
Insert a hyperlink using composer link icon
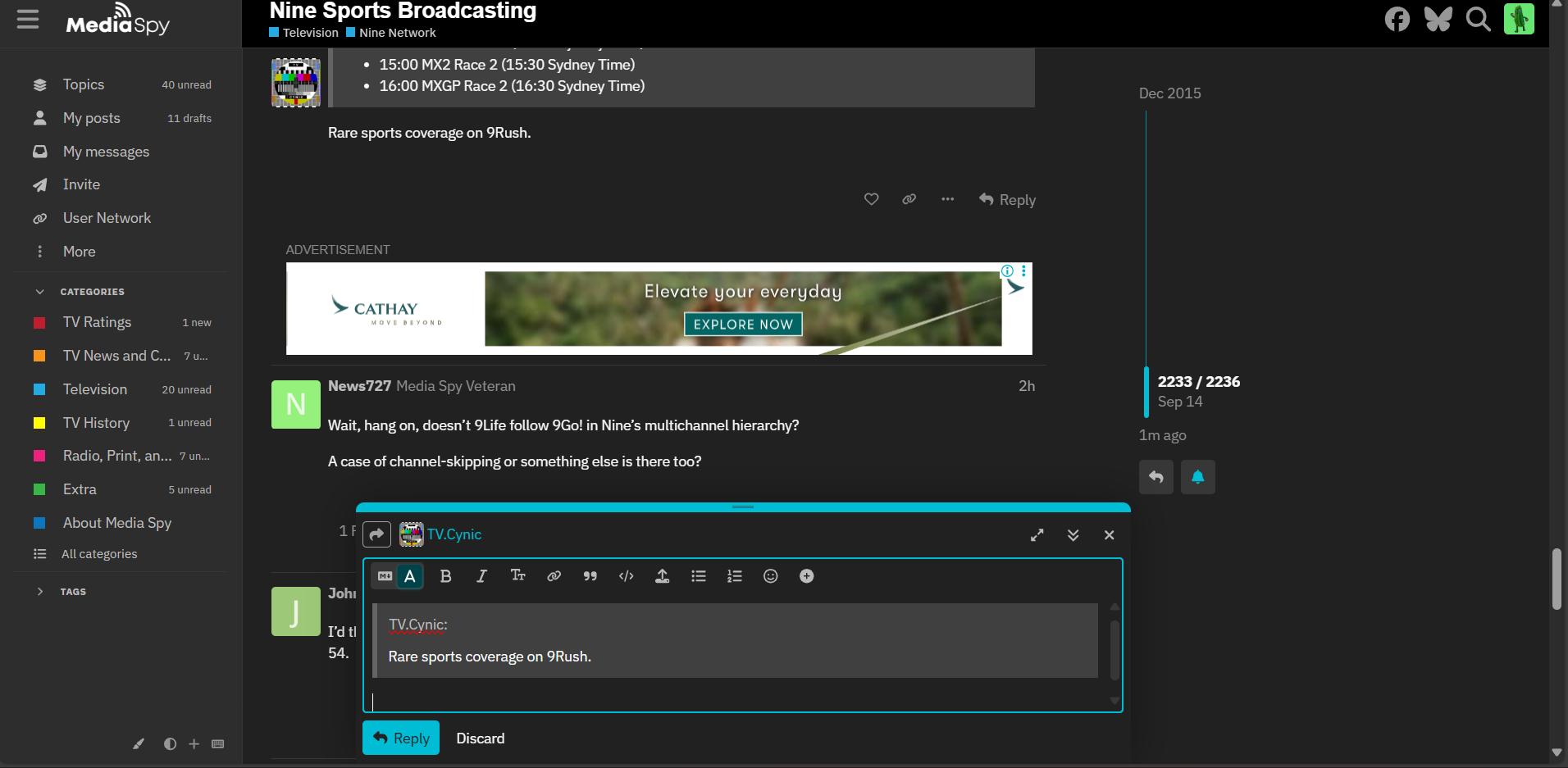[x=554, y=576]
